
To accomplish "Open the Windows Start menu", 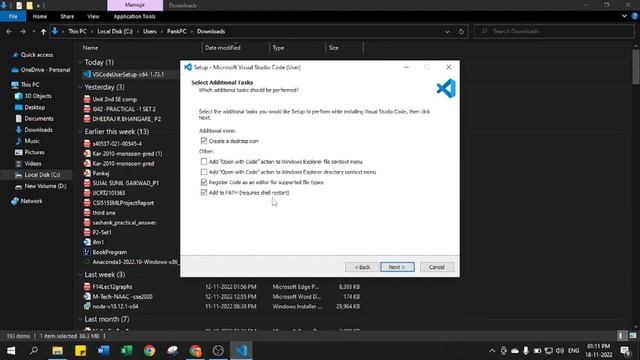I will [11, 350].
